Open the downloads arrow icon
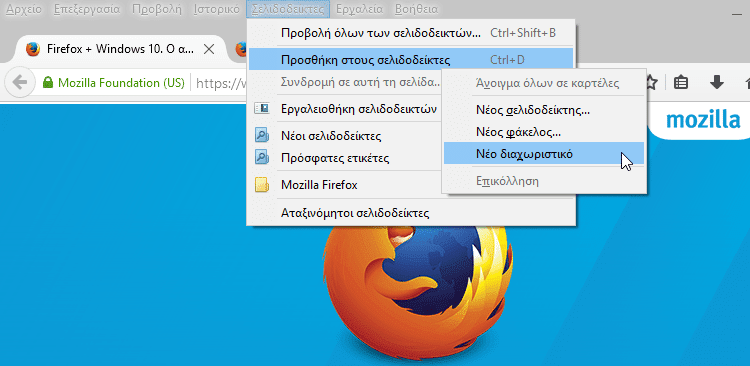 click(717, 83)
